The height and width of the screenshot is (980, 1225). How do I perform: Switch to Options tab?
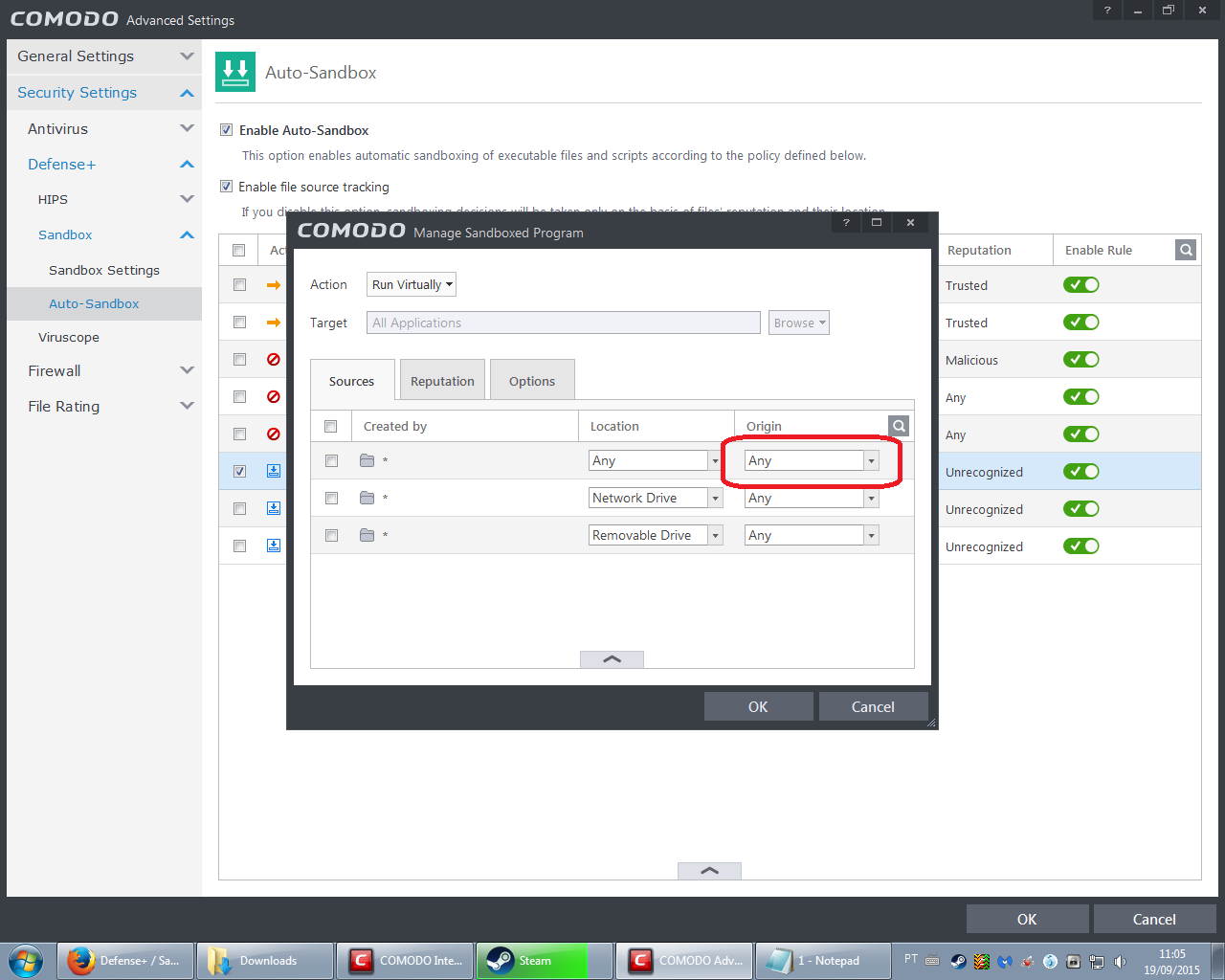coord(532,381)
